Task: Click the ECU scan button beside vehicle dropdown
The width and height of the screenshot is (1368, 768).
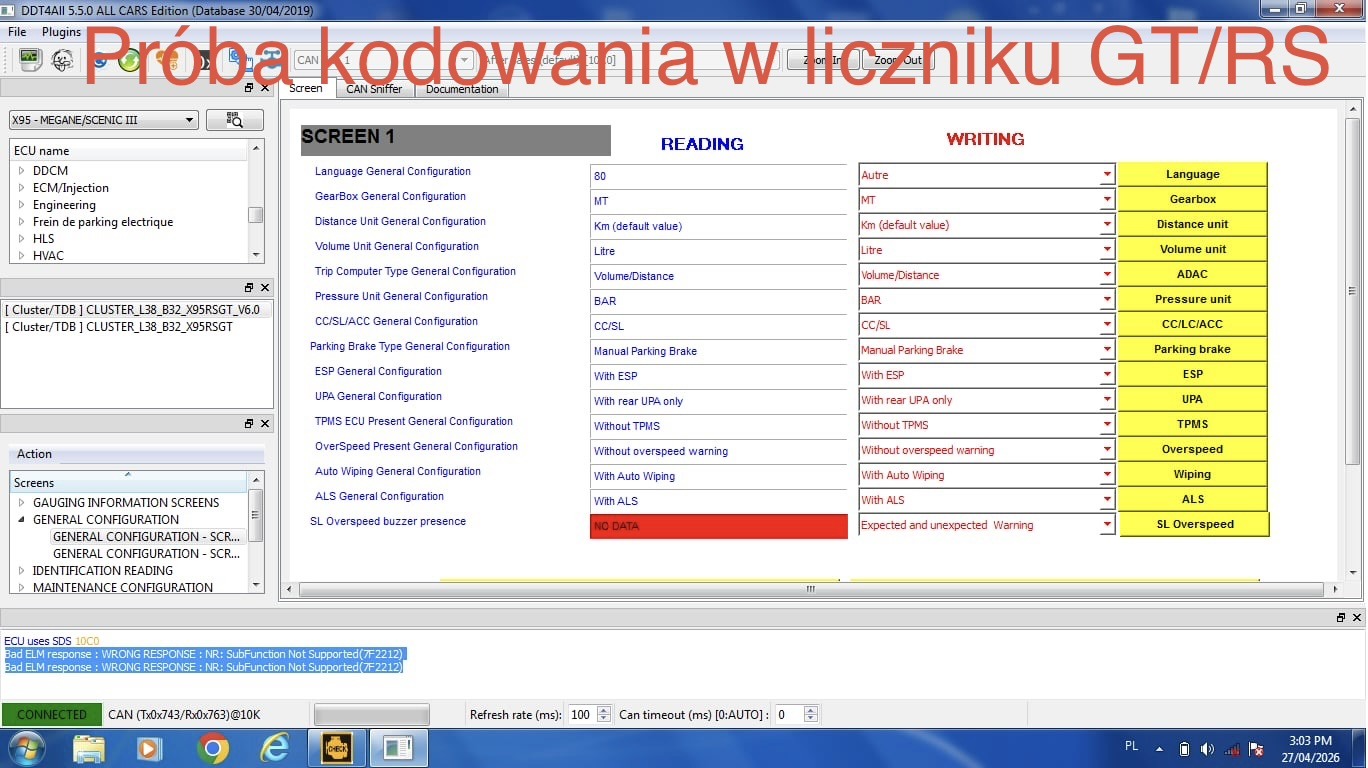Action: click(235, 120)
